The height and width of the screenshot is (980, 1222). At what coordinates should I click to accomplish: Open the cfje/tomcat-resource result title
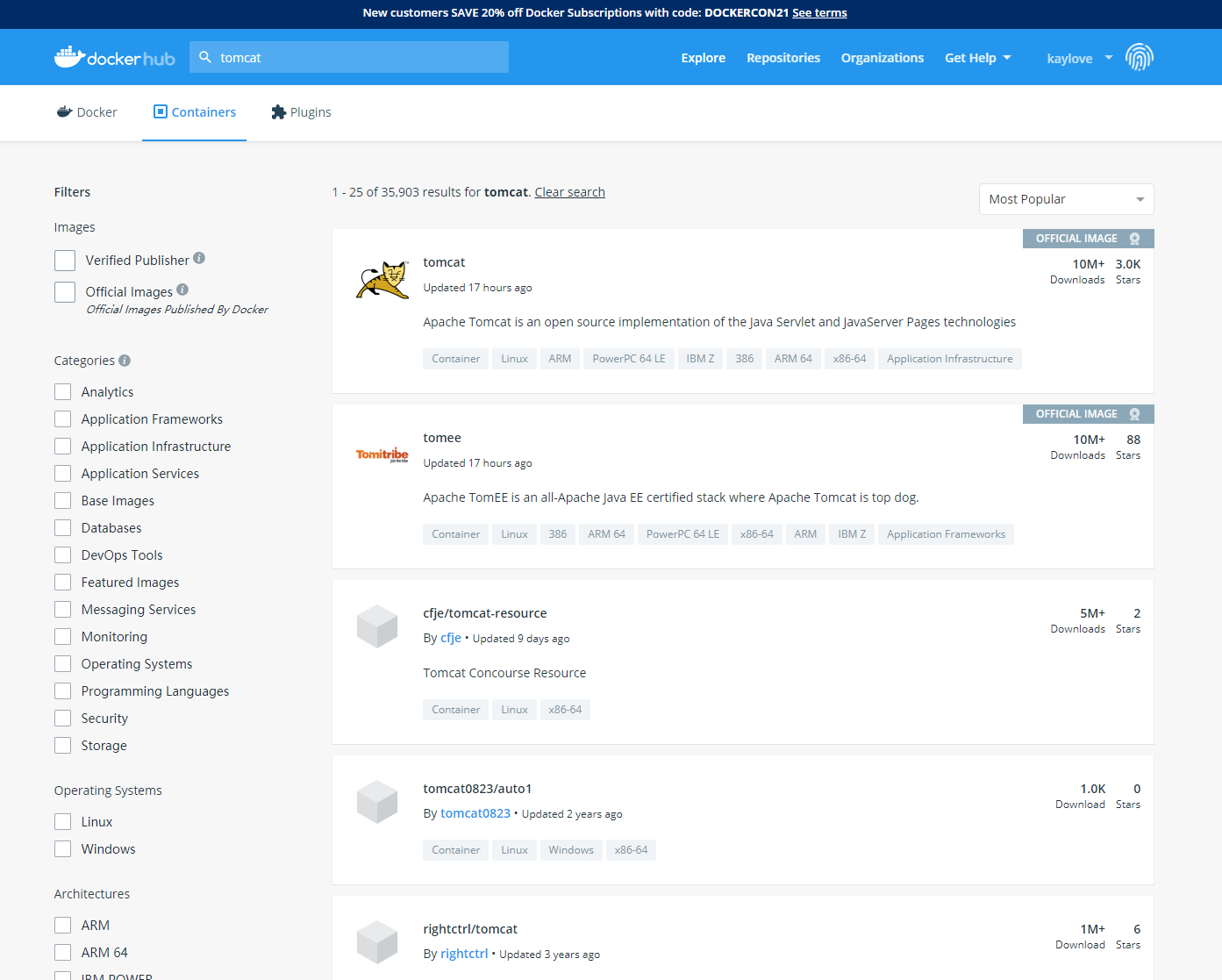[485, 613]
